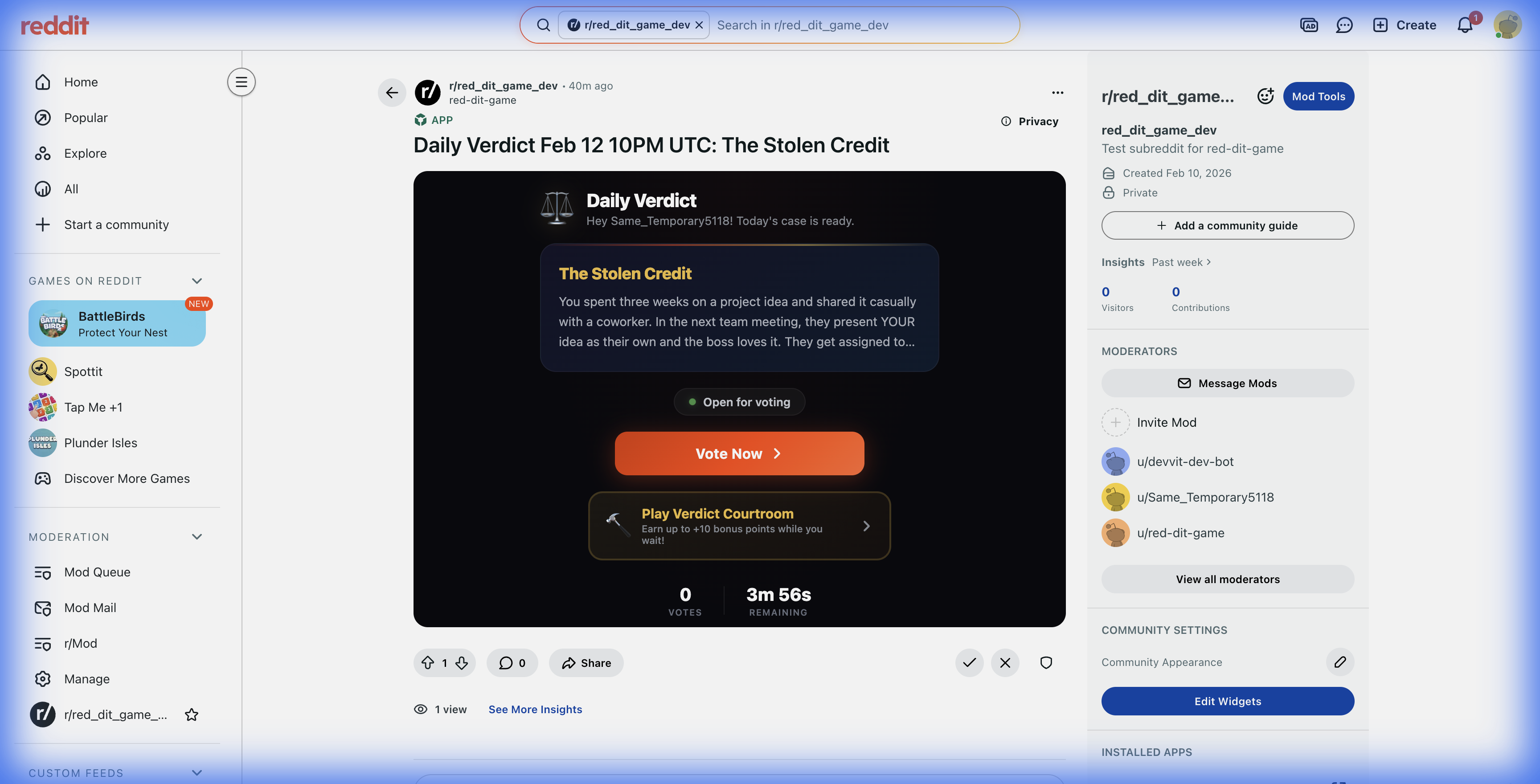Viewport: 1540px width, 784px height.
Task: Downvote the Daily Verdict post
Action: coord(462,663)
